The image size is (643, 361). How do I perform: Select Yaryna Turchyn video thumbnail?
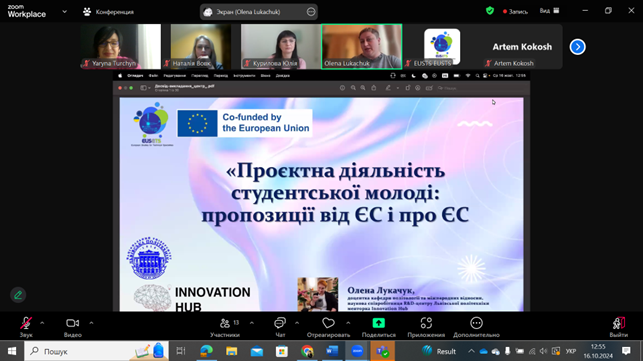121,46
